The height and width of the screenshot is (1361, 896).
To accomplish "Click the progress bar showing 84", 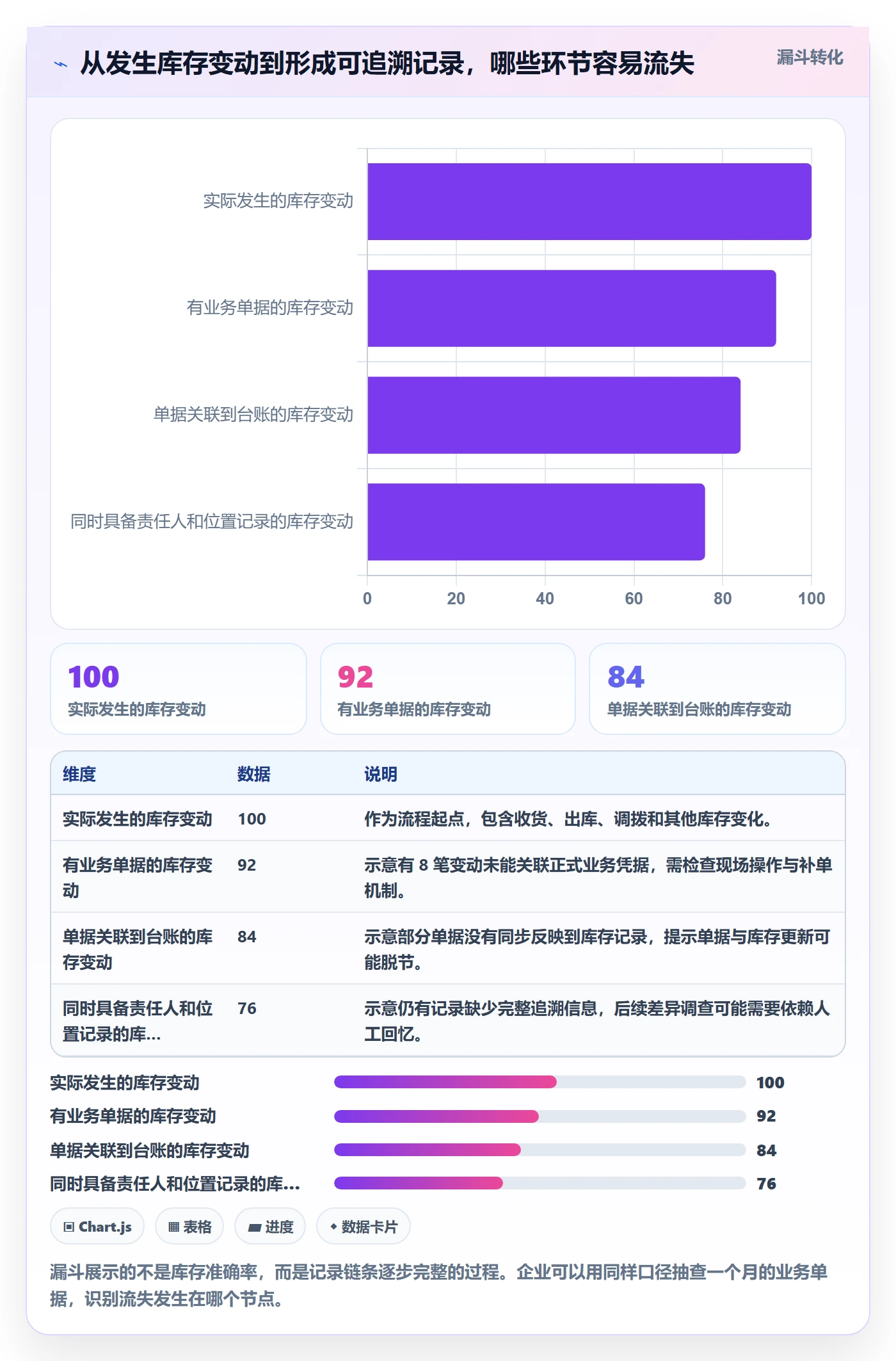I will pos(540,1150).
